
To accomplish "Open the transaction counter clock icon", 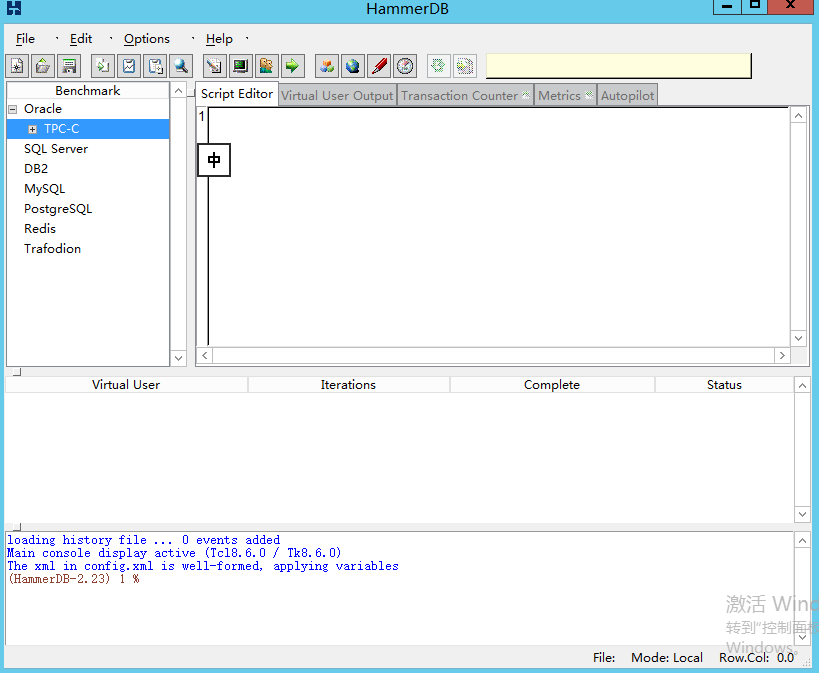I will click(404, 65).
